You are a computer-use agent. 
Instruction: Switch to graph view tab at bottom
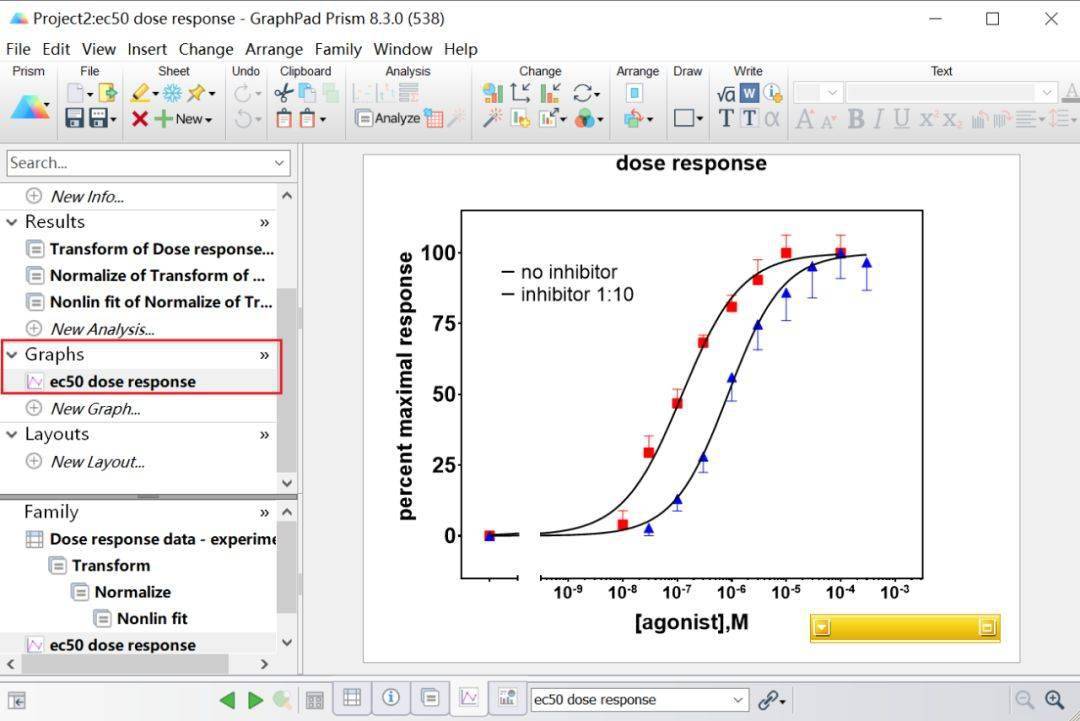[469, 698]
